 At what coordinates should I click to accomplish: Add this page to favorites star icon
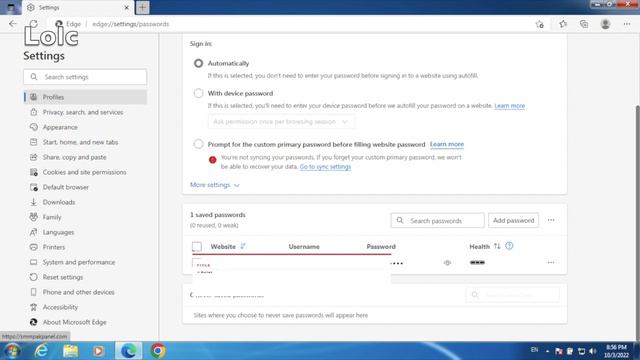540,24
